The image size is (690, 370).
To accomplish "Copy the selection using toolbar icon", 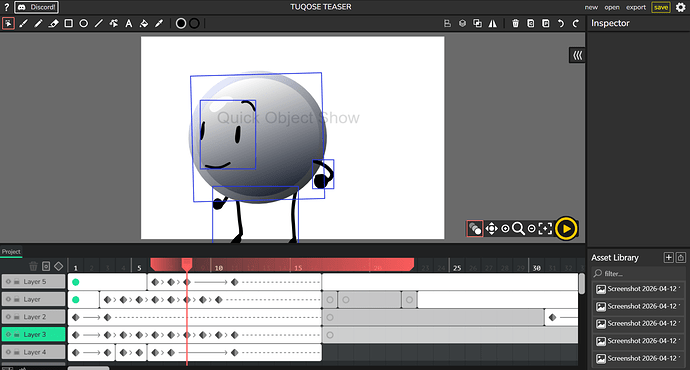I will click(531, 23).
